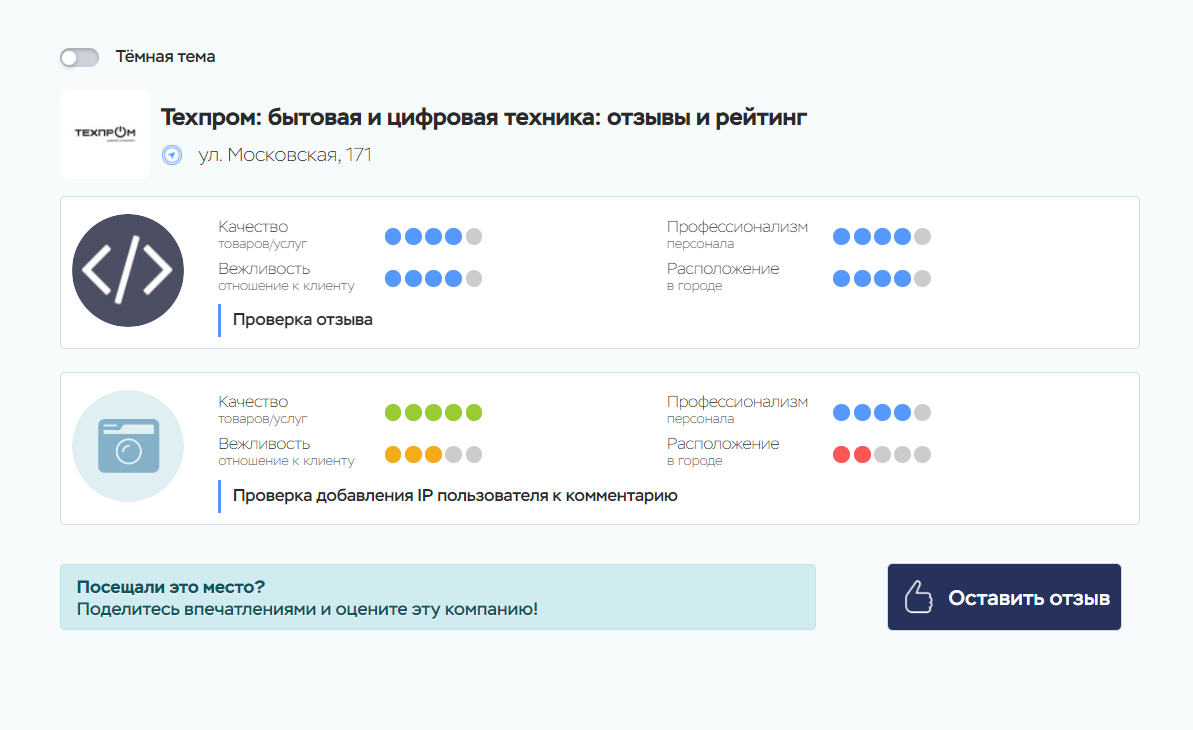
Task: Click the Техпром company logo
Action: (105, 134)
